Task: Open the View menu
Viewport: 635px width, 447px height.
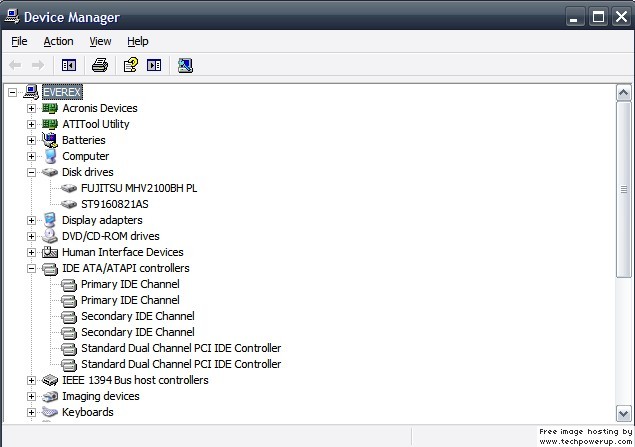Action: (100, 41)
